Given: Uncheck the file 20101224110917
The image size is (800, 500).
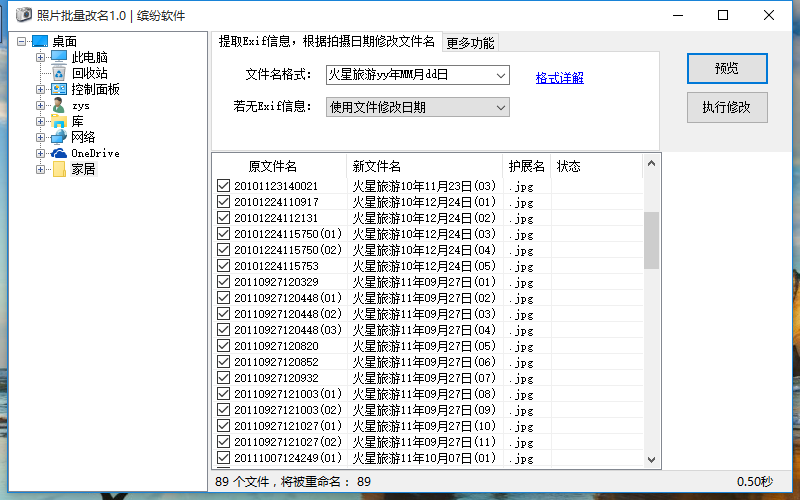Looking at the screenshot, I should (x=223, y=202).
